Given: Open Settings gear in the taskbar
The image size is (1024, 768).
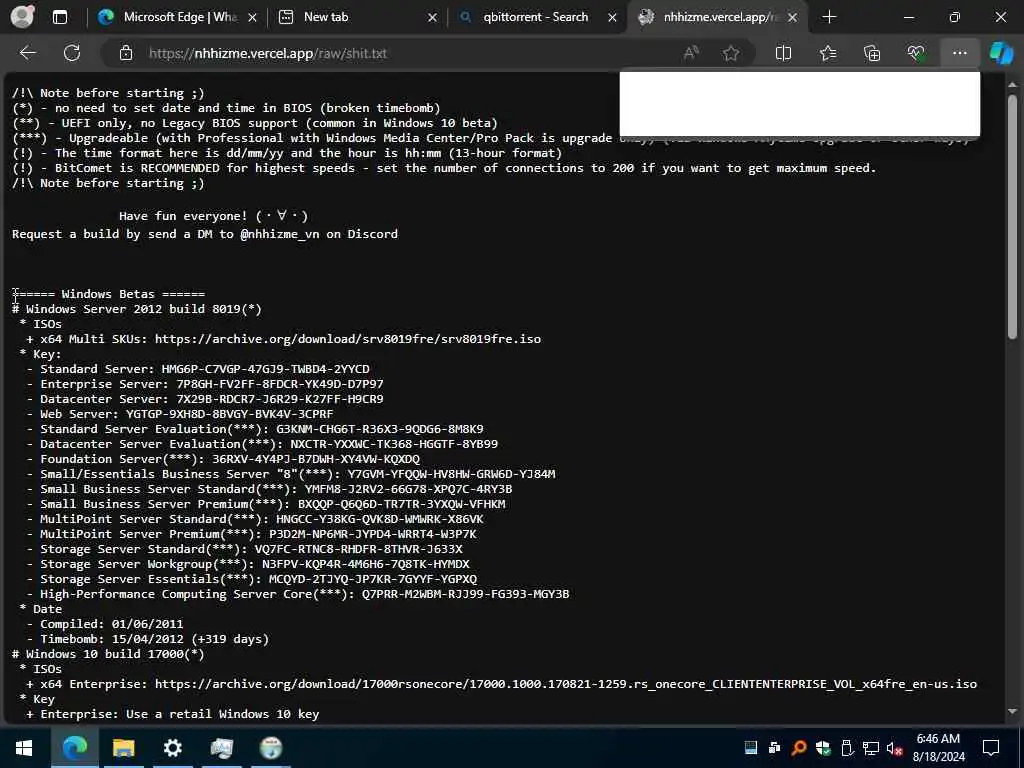Looking at the screenshot, I should [x=172, y=748].
